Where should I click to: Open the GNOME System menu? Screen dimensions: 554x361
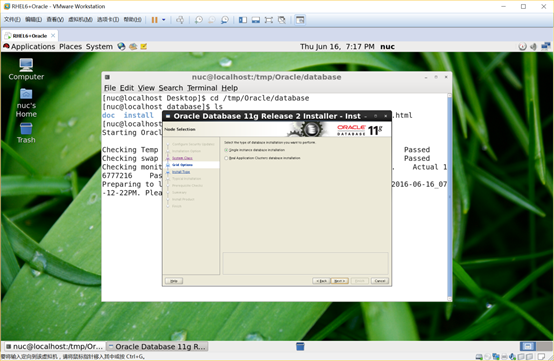pyautogui.click(x=99, y=46)
